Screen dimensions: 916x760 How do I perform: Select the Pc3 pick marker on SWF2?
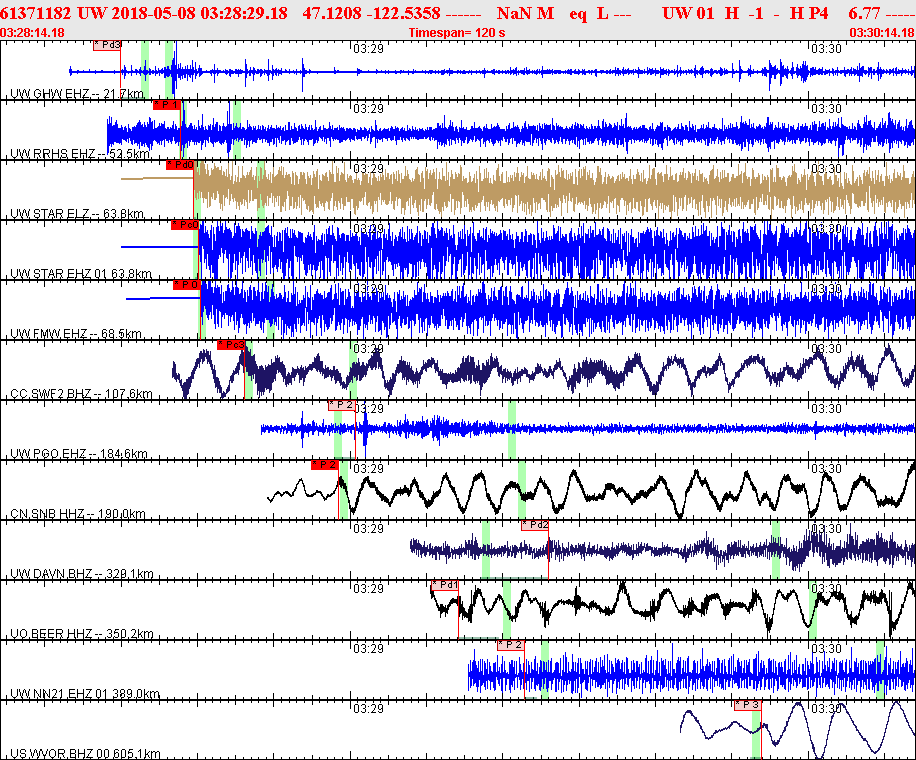click(231, 345)
